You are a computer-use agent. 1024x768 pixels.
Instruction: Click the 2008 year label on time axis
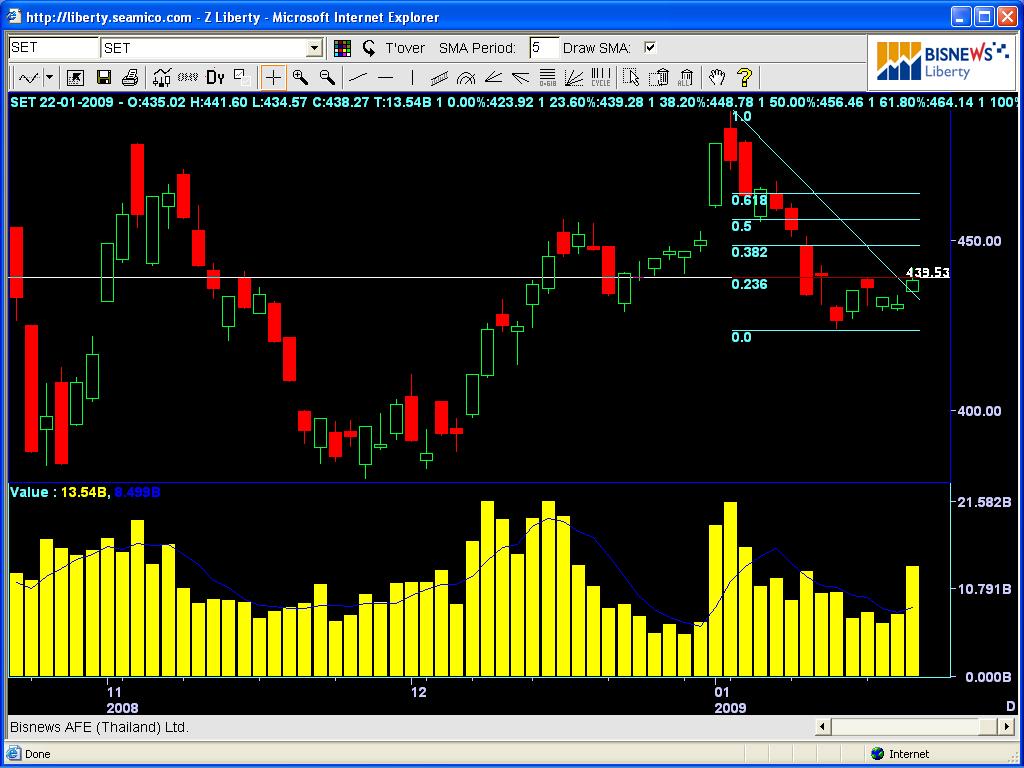[x=123, y=708]
